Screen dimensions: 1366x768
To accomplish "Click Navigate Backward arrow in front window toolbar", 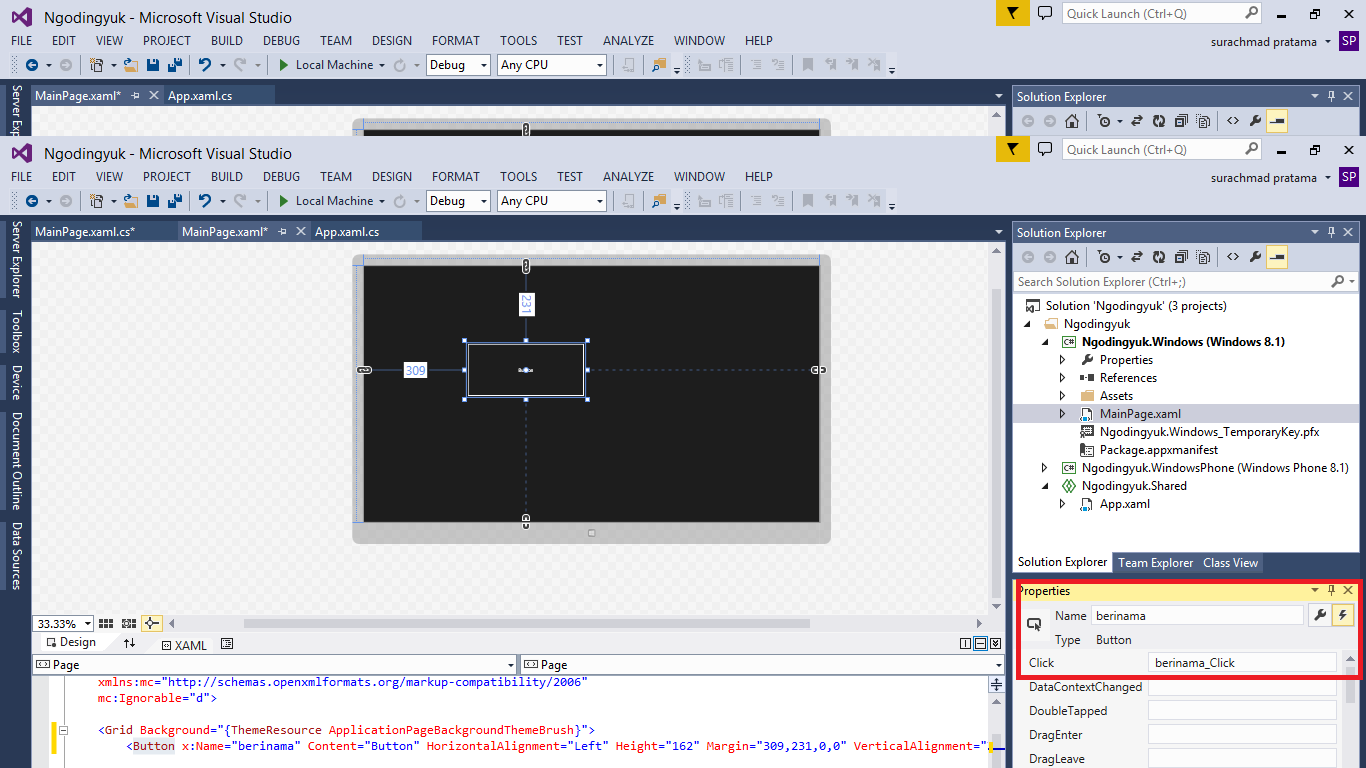I will click(x=32, y=201).
